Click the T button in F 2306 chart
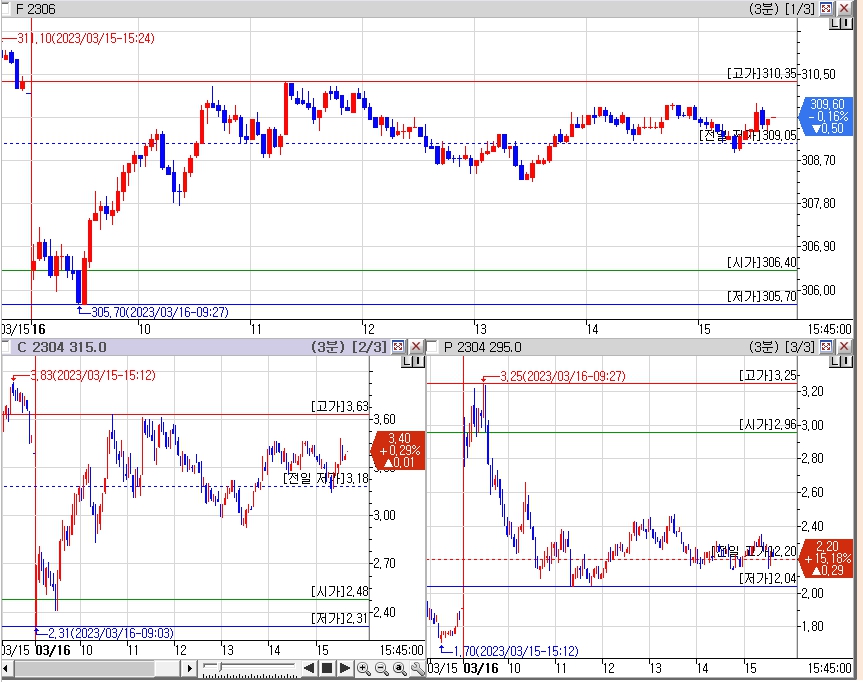Screen dimensions: 863x682 coord(846,24)
